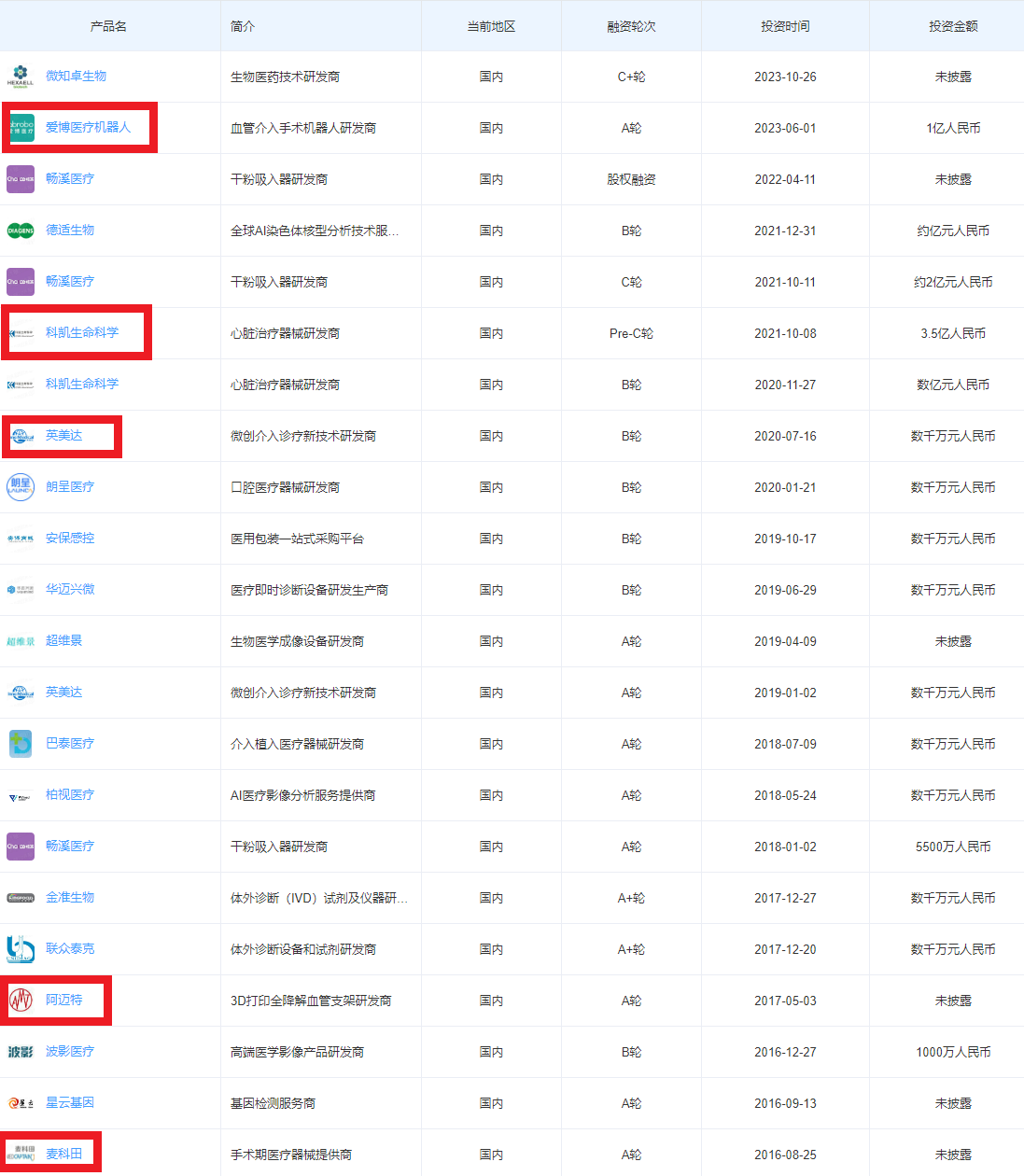Open the 金准生物 product link

(x=70, y=898)
